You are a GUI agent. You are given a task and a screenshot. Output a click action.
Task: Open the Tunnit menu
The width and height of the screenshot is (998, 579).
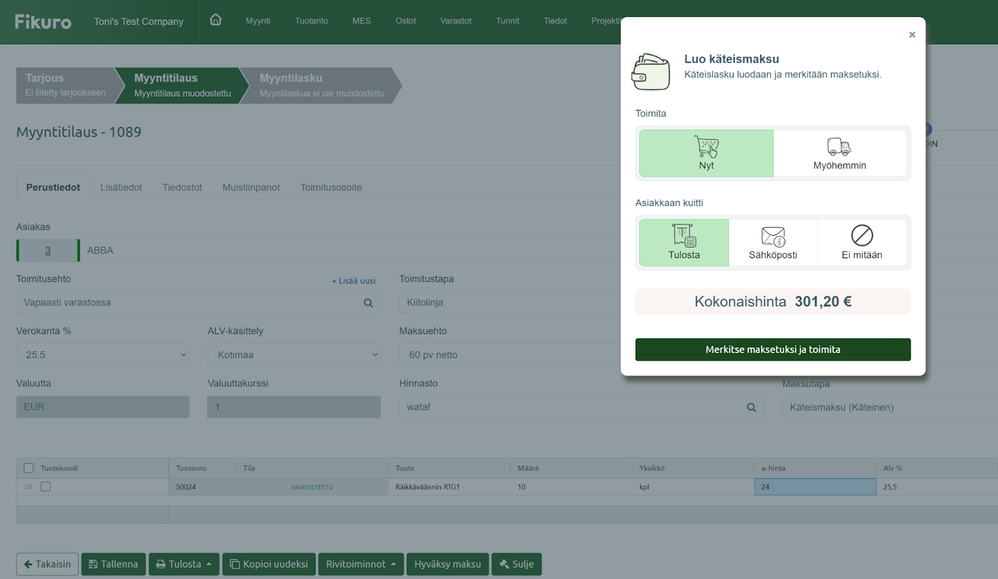coord(507,21)
